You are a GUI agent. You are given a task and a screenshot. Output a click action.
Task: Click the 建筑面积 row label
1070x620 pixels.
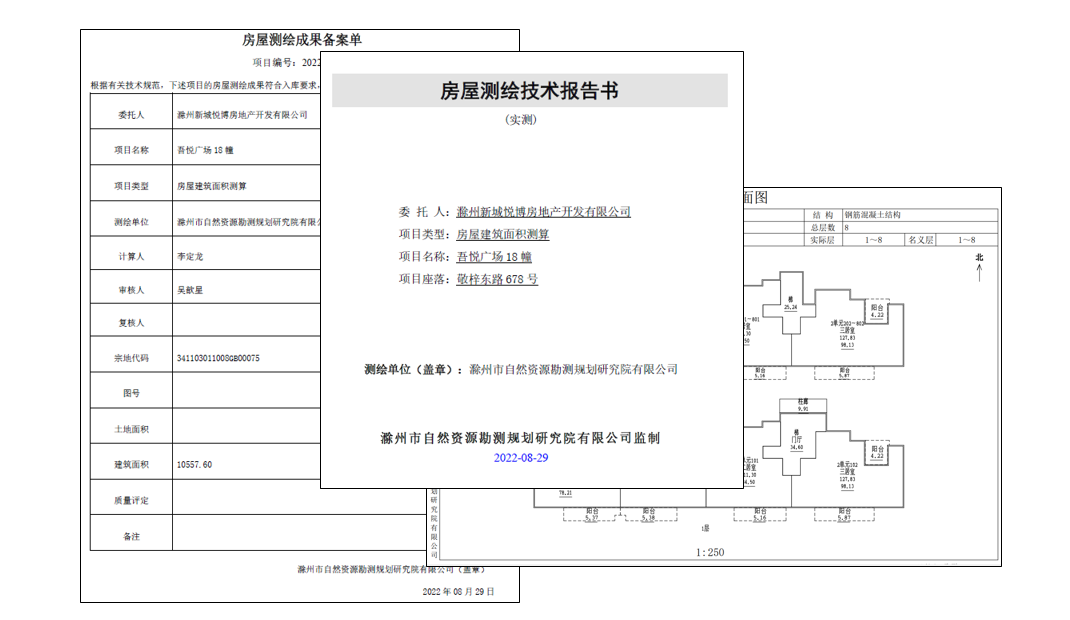[131, 464]
